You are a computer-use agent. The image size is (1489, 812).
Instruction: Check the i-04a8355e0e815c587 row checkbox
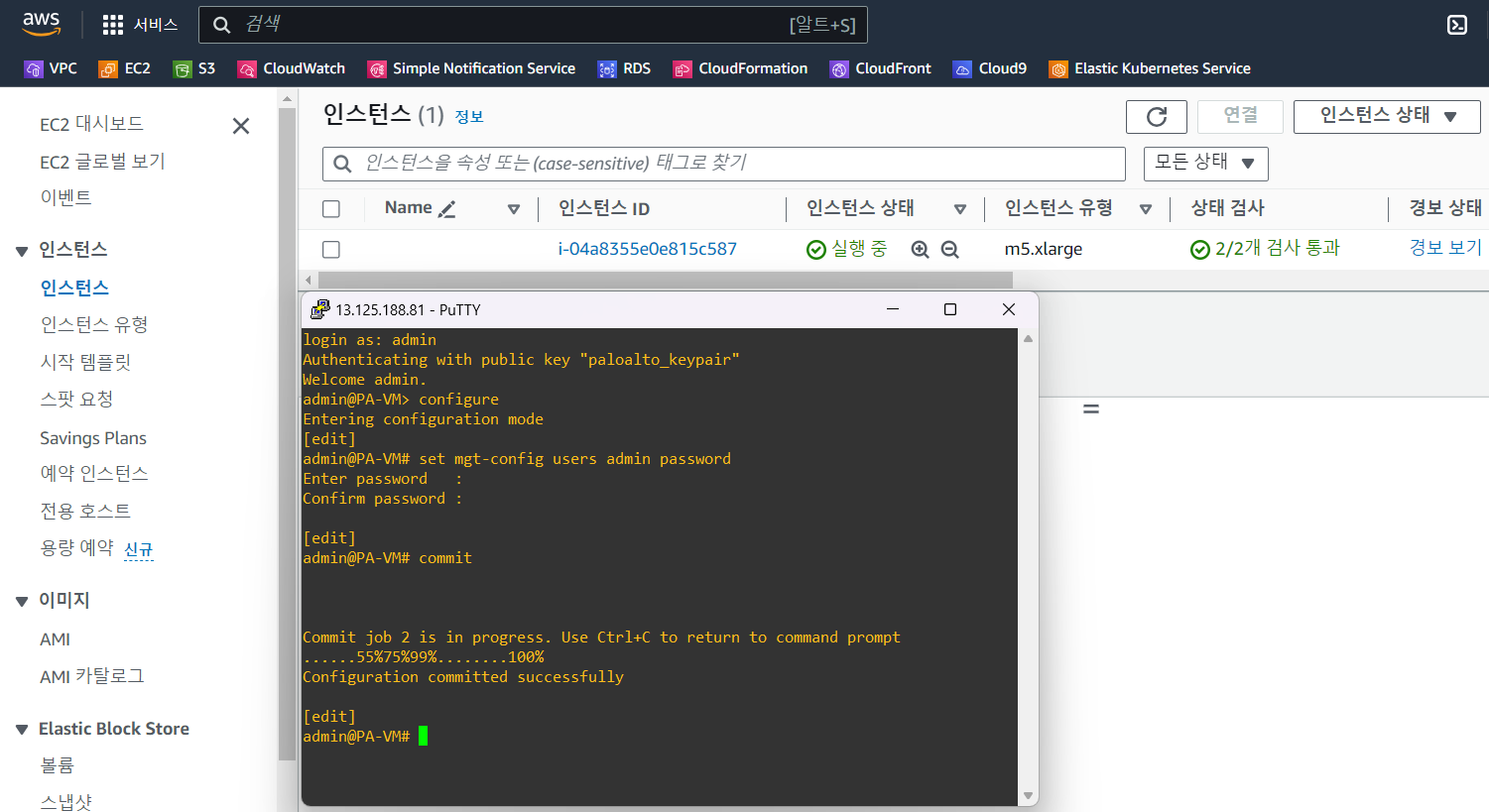[331, 250]
